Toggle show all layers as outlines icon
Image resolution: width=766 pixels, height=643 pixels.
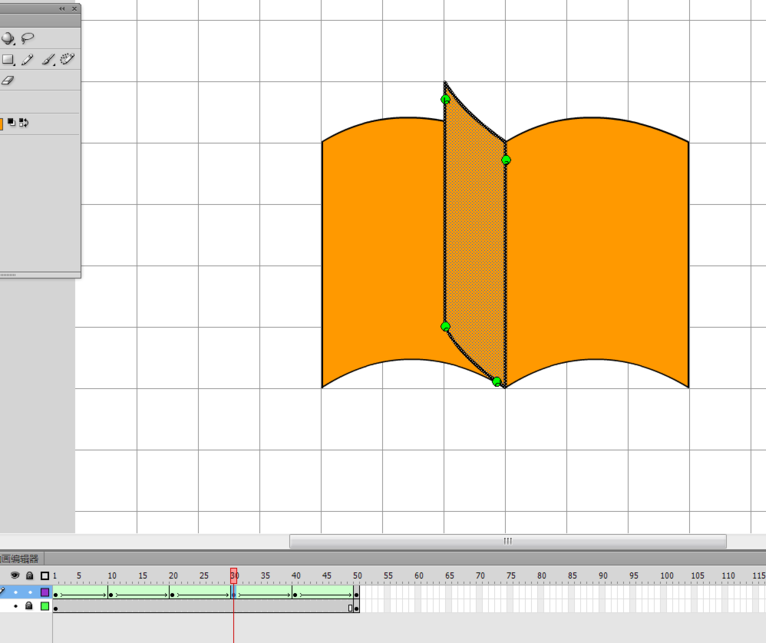44,576
